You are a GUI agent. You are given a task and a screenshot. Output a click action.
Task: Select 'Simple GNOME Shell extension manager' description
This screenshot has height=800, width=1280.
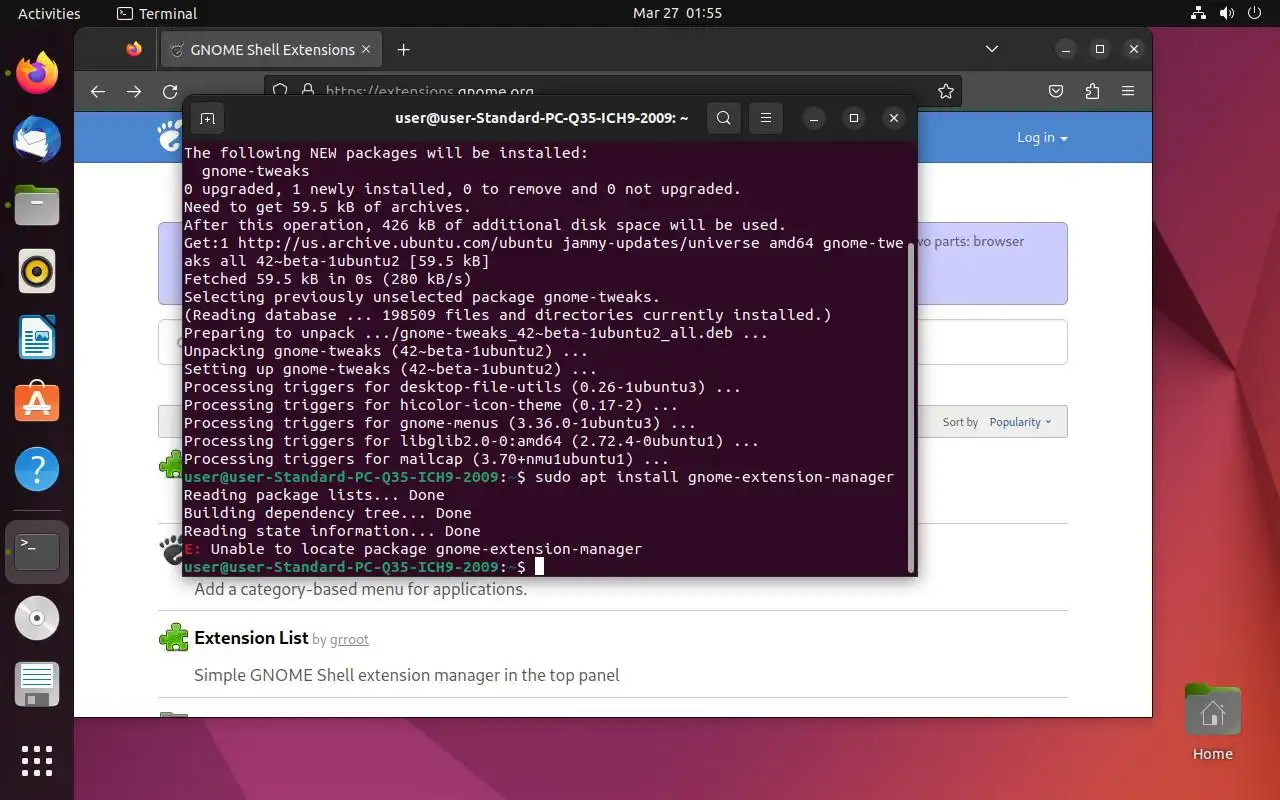tap(407, 675)
